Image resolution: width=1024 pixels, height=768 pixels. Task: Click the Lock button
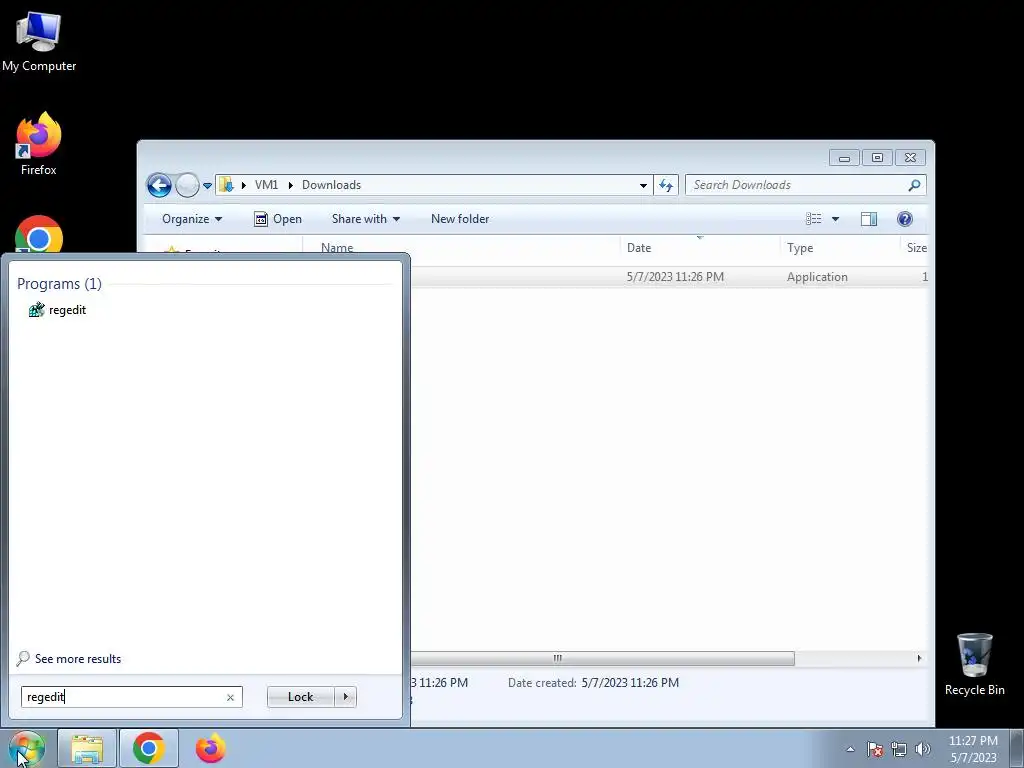[300, 697]
